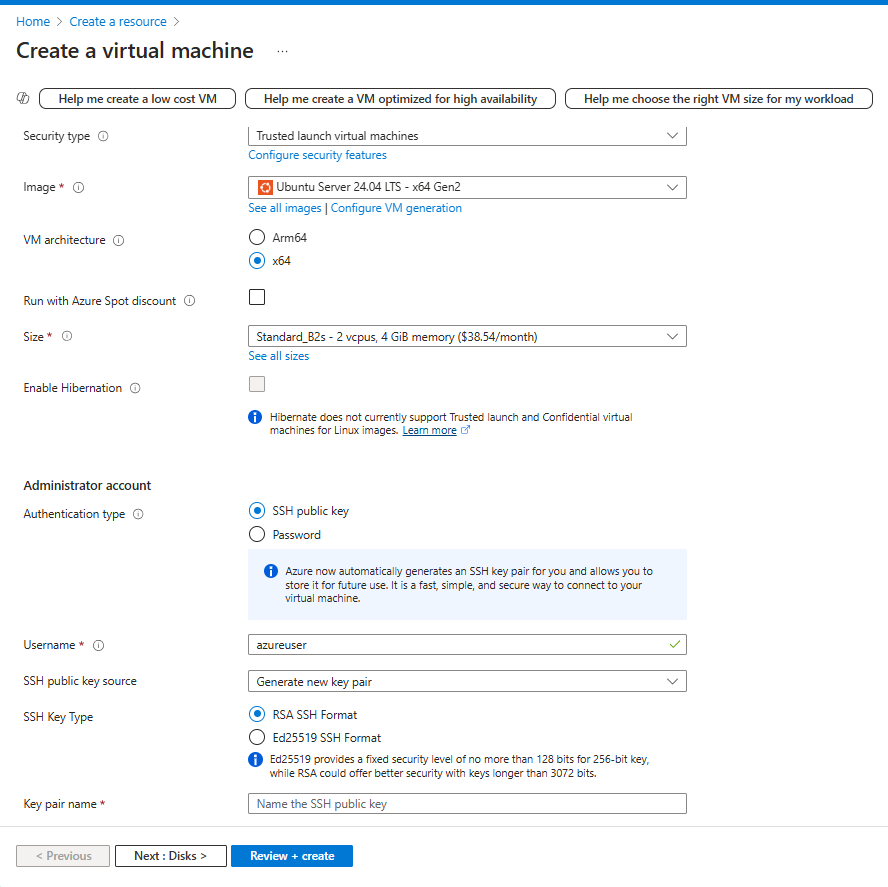Click the Create a virtual machine title

point(135,51)
